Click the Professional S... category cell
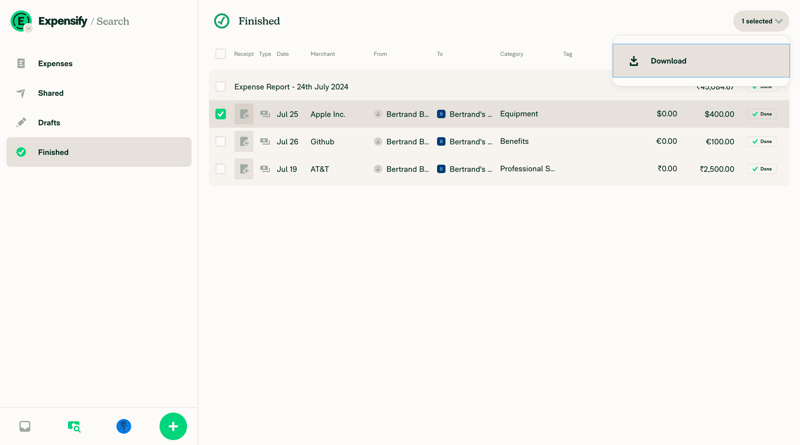The width and height of the screenshot is (800, 445). coord(528,169)
